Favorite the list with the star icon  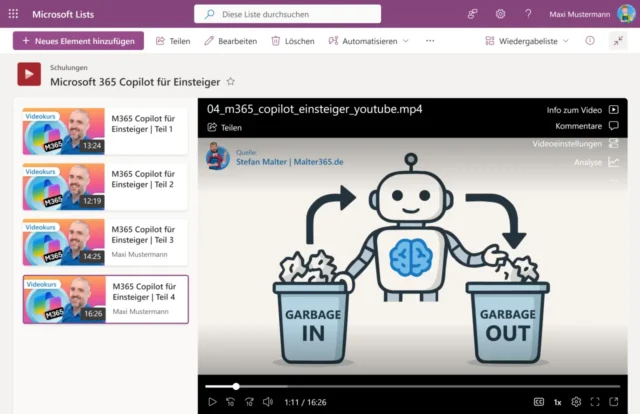pos(231,81)
